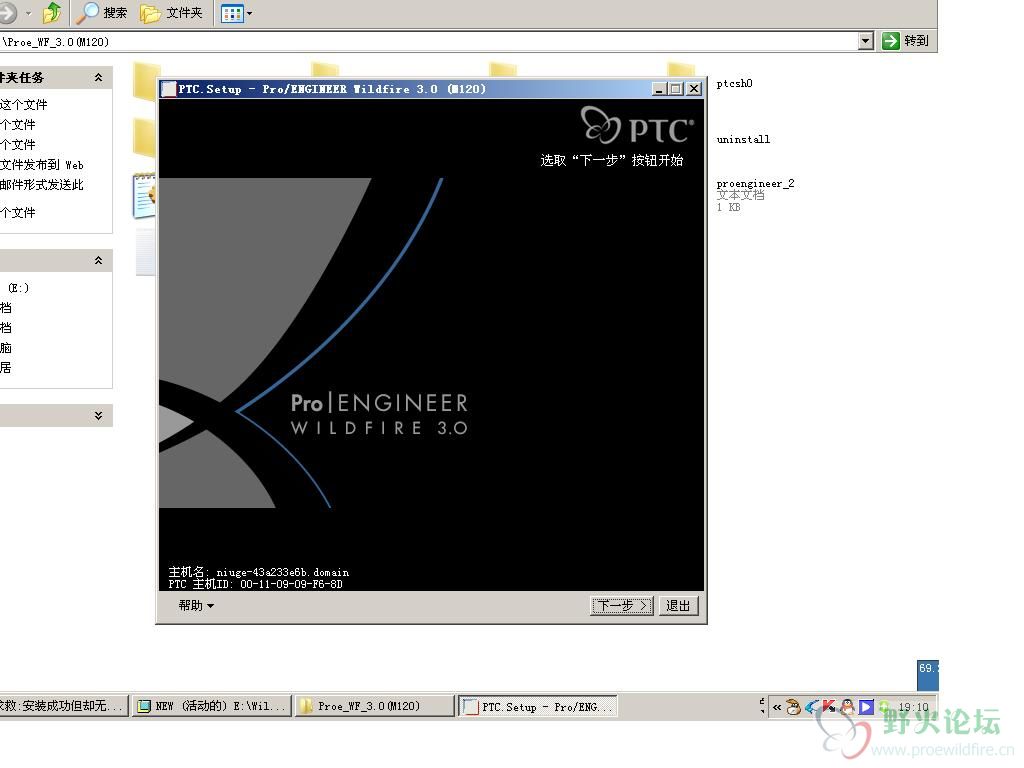This screenshot has height=768, width=1024.
Task: Expand the address bar dropdown arrow
Action: (865, 41)
